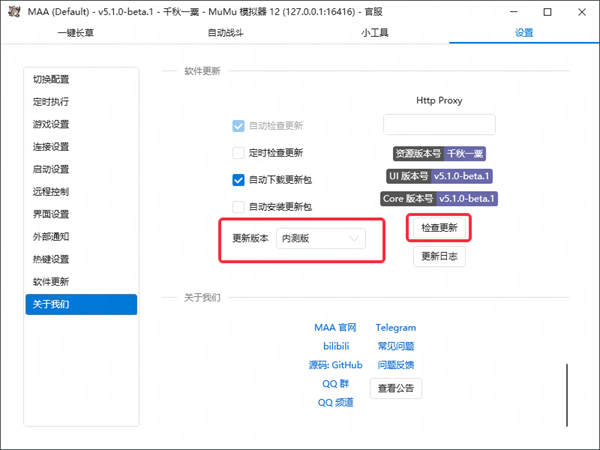Switch to the 一键长草 tab
This screenshot has width=600, height=450.
tap(75, 33)
